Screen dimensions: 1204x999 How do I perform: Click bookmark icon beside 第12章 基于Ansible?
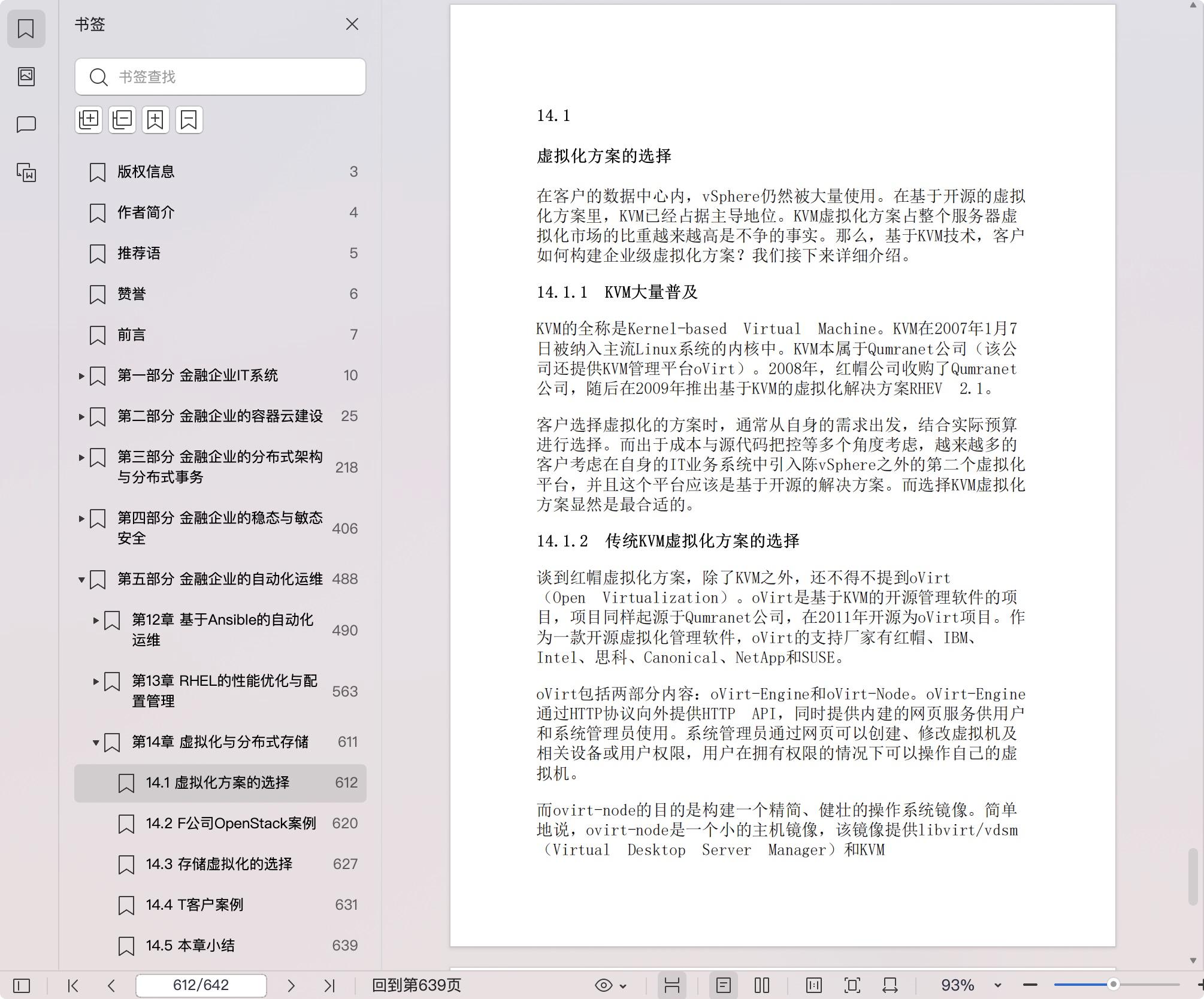(x=112, y=620)
